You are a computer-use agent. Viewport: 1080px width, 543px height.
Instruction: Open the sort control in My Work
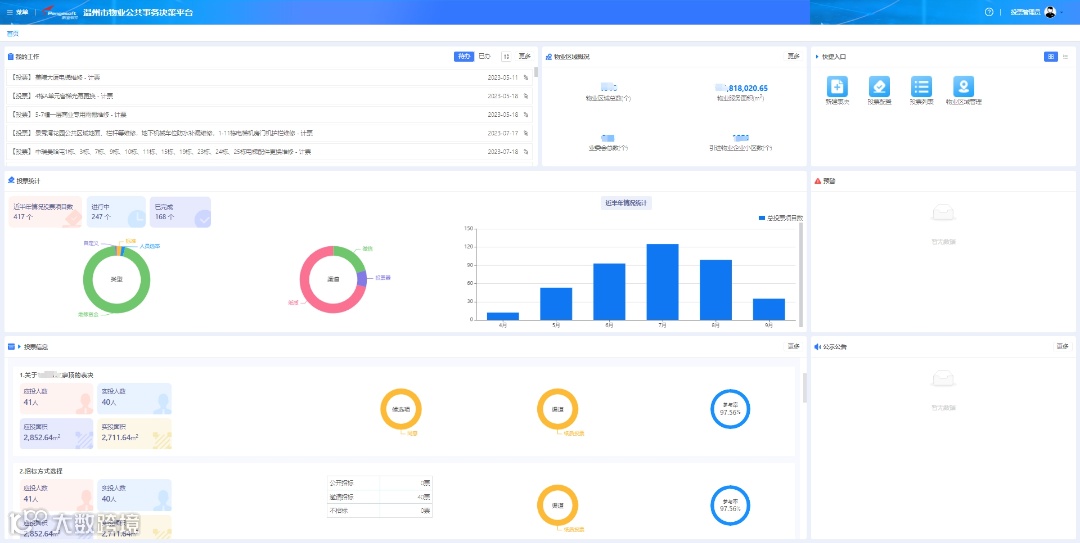506,57
